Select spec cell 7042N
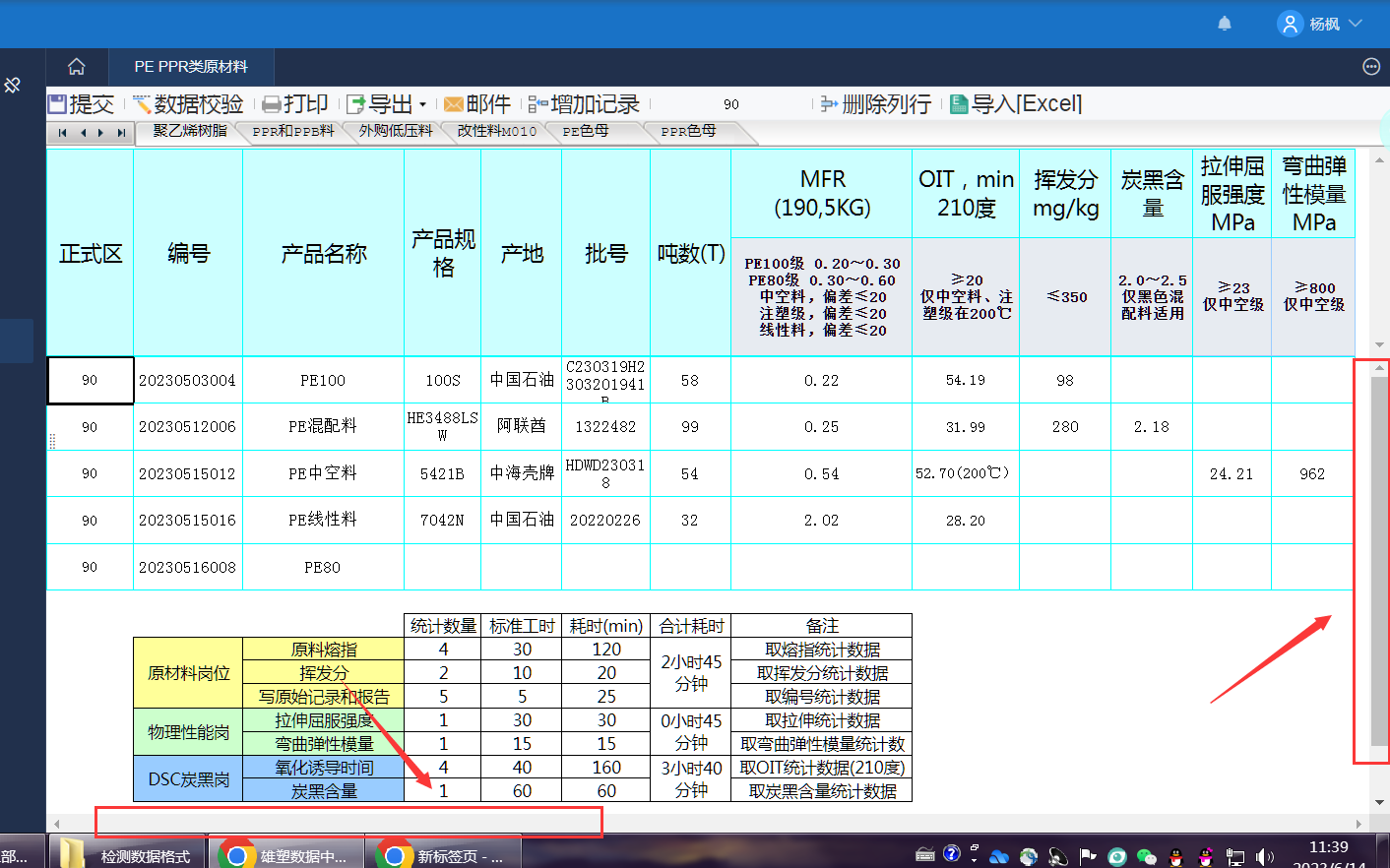 click(442, 520)
